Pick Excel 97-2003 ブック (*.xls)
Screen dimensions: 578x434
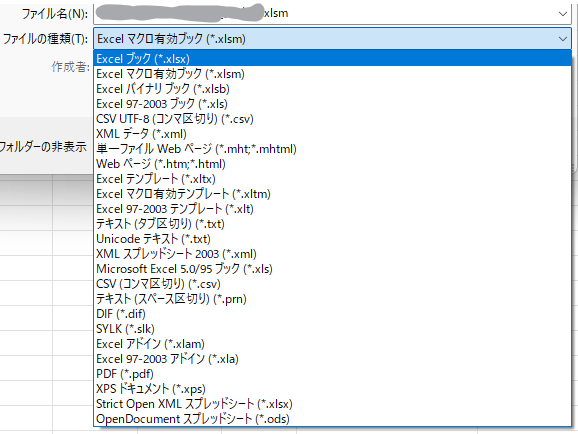332,104
